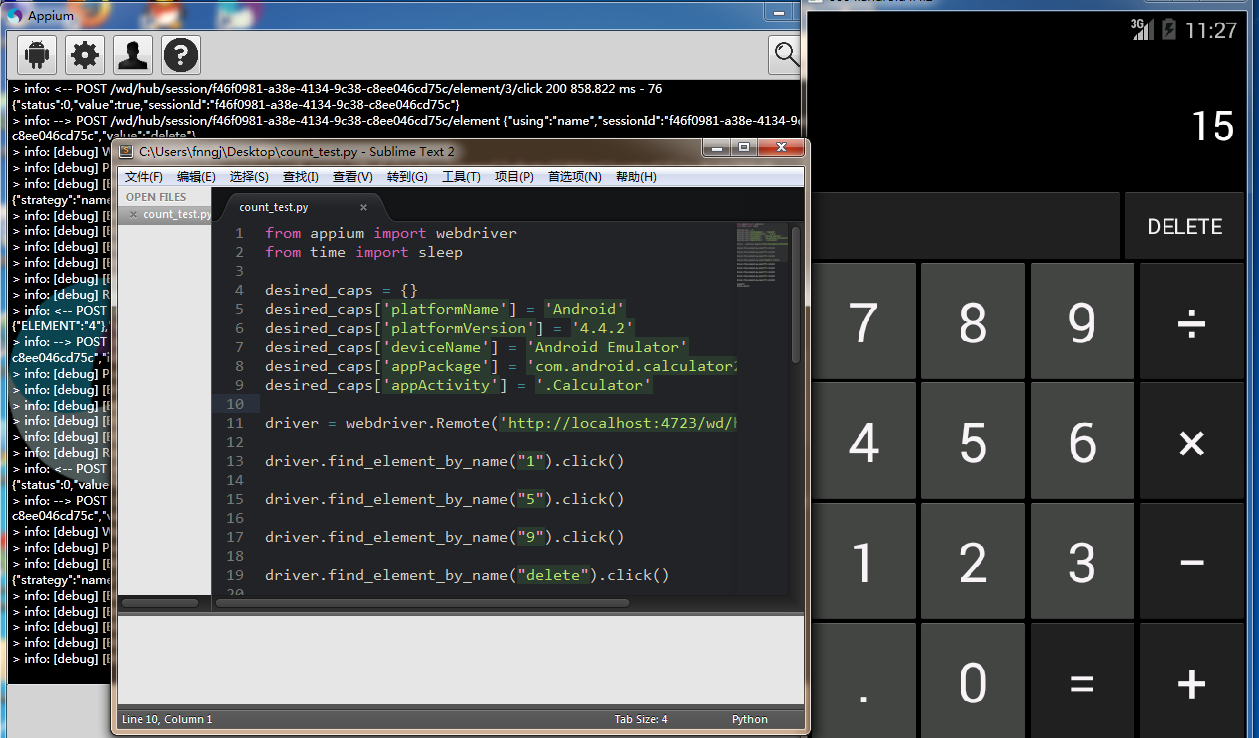This screenshot has width=1259, height=738.
Task: Tap calculator digit 1
Action: (x=863, y=562)
